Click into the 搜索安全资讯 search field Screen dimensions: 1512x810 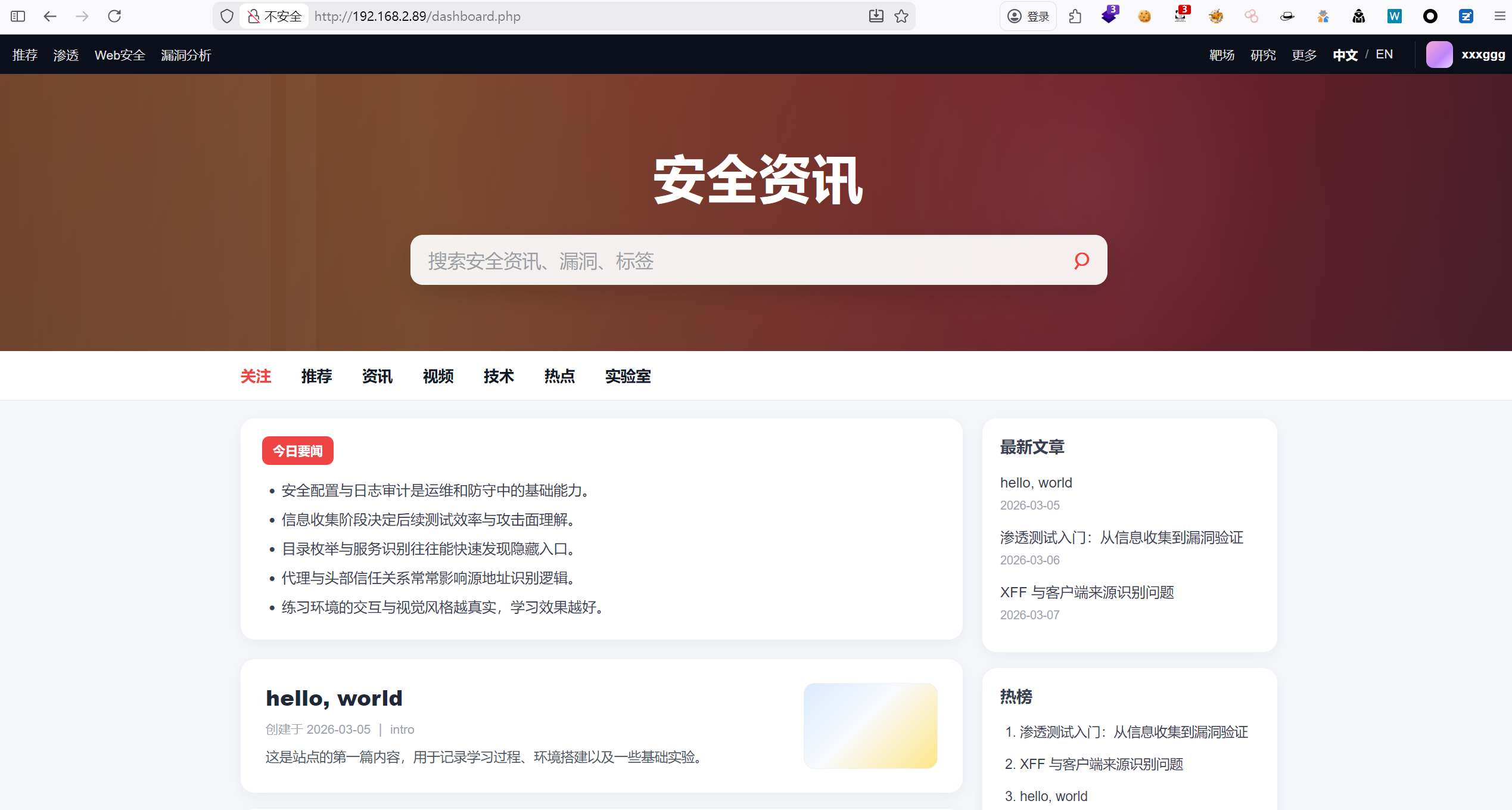click(739, 260)
